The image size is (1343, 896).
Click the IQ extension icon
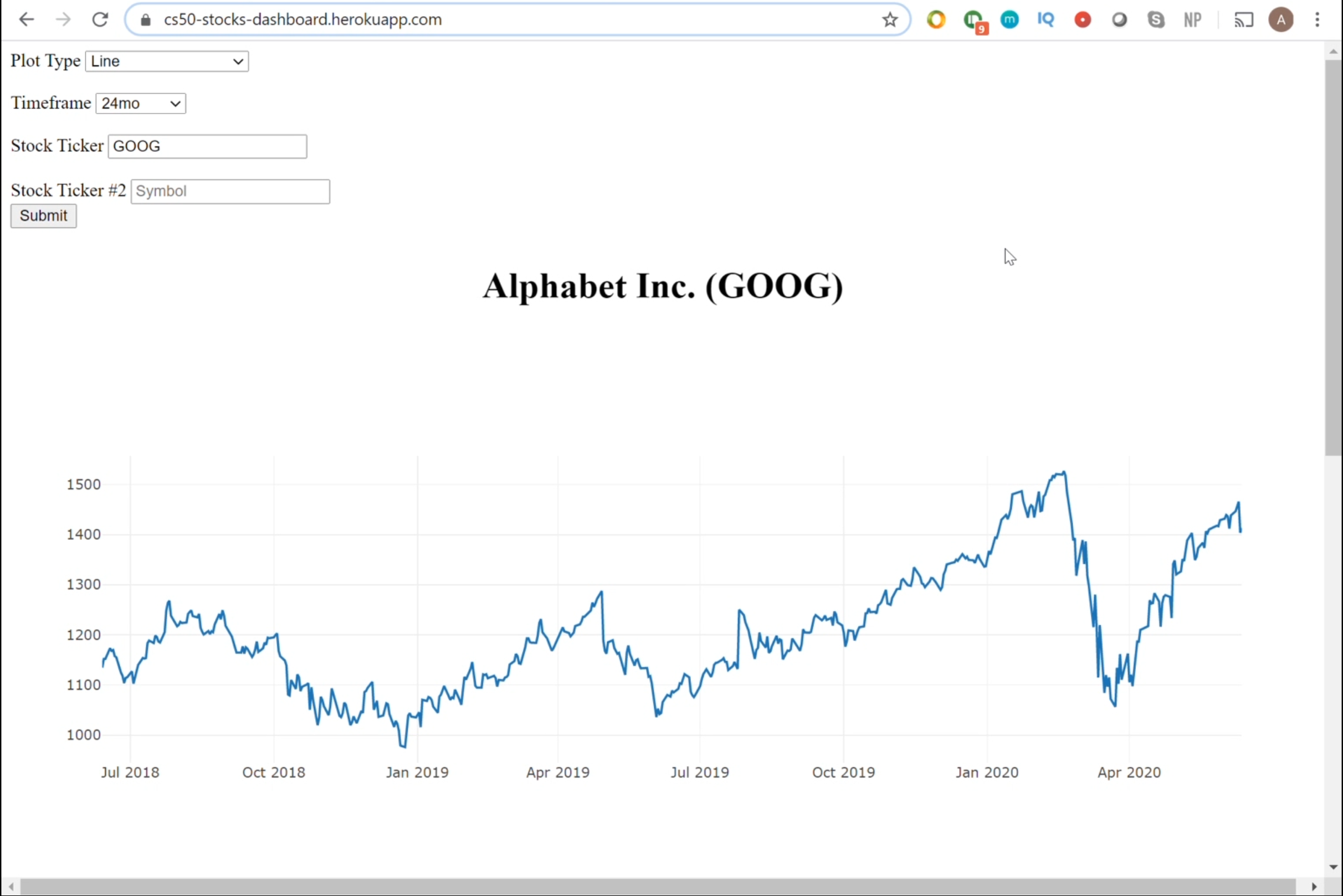click(x=1045, y=19)
